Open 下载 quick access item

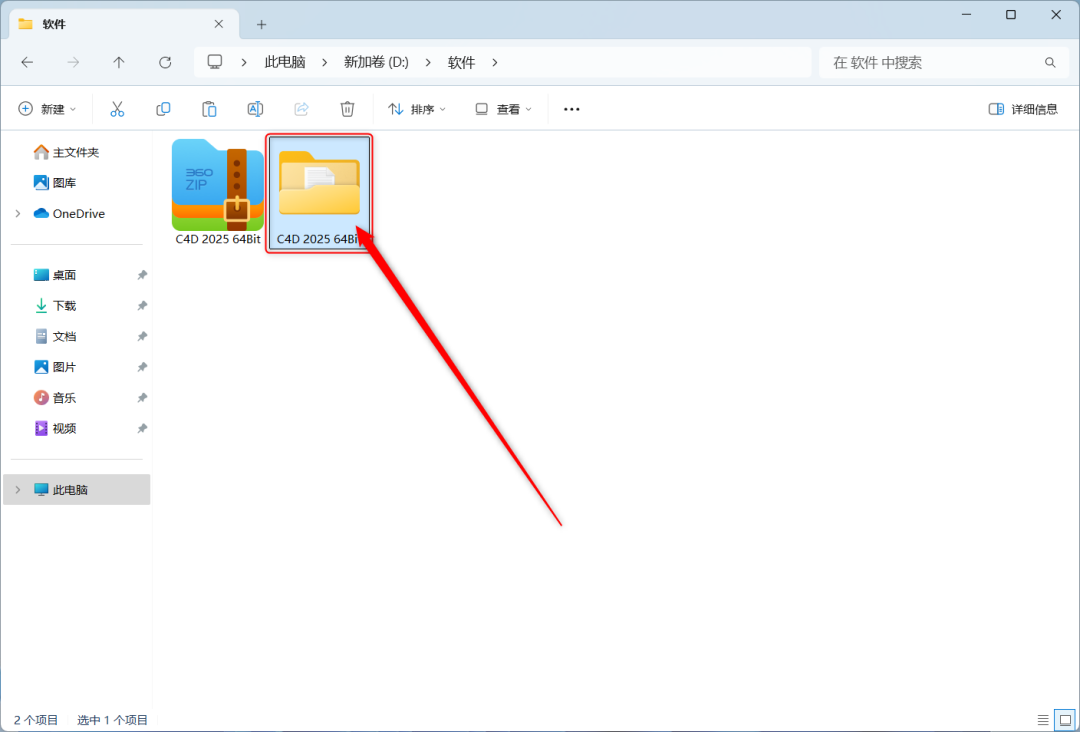55,306
